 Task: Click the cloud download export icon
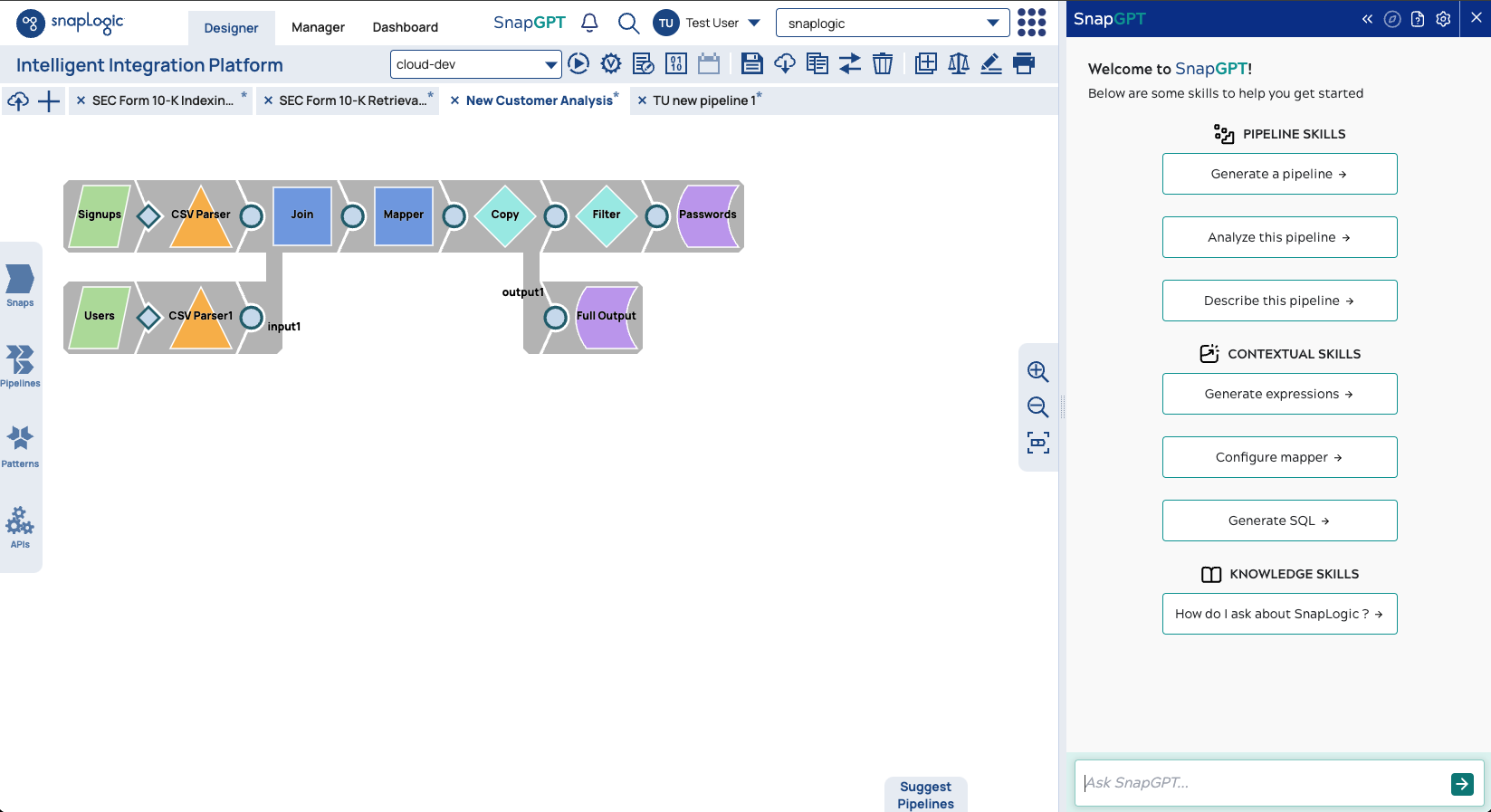(x=785, y=63)
